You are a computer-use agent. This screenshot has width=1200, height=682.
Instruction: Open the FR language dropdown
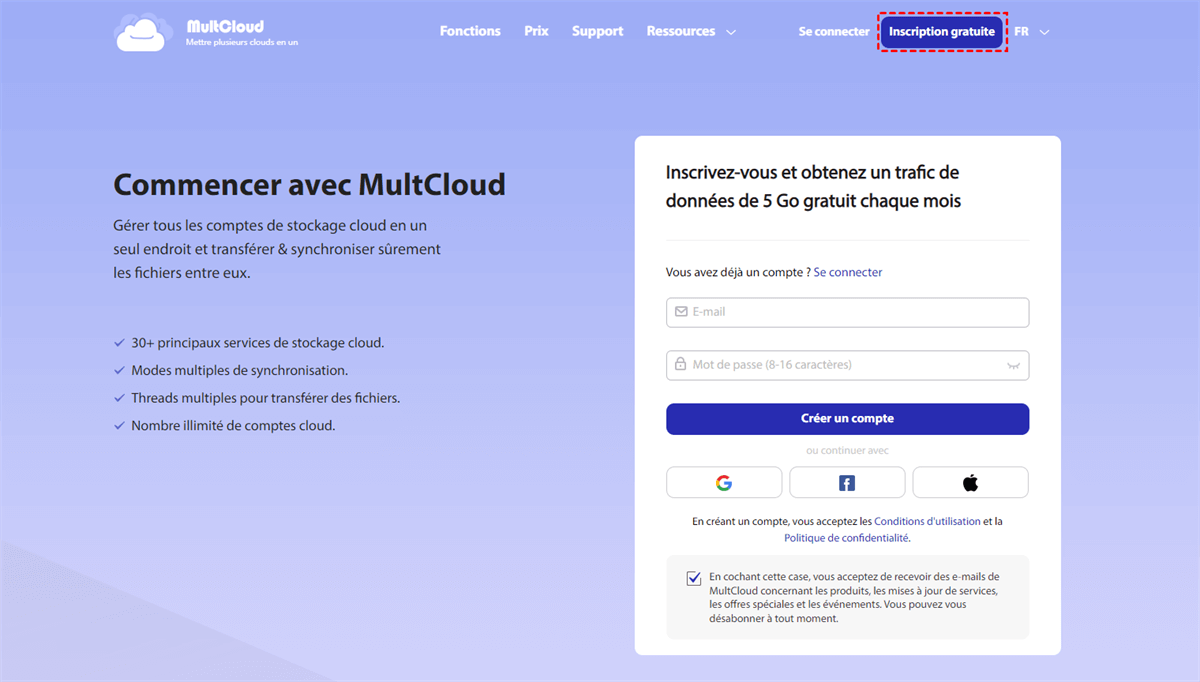tap(1032, 32)
